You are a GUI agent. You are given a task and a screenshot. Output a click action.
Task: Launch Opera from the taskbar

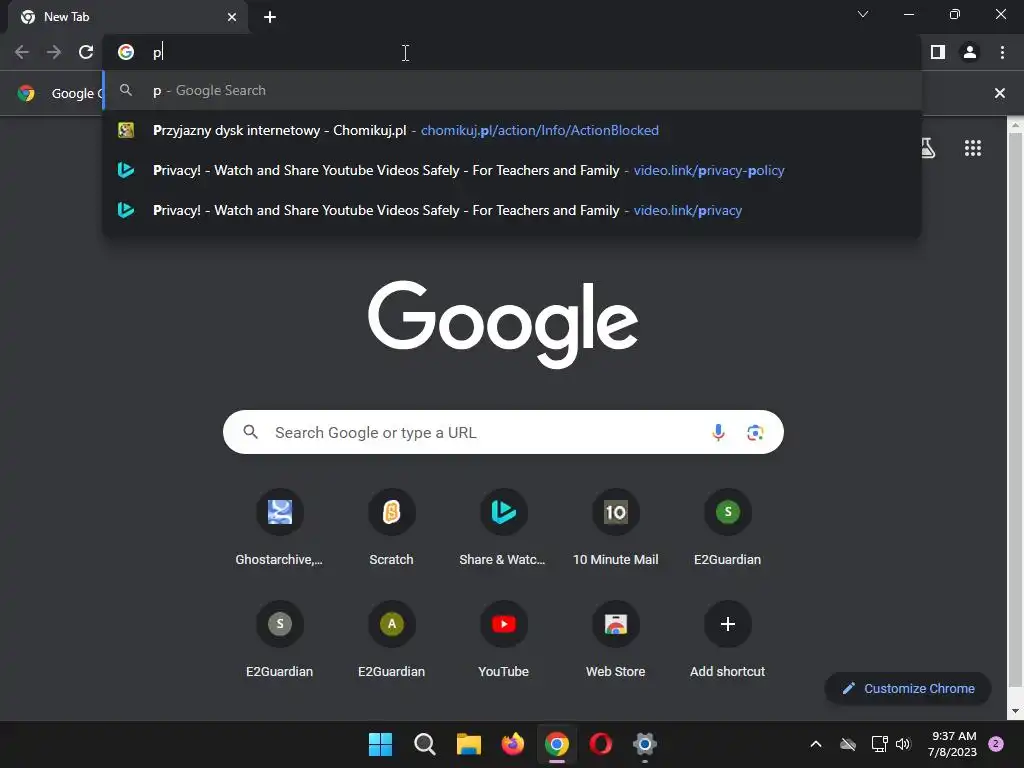click(600, 744)
